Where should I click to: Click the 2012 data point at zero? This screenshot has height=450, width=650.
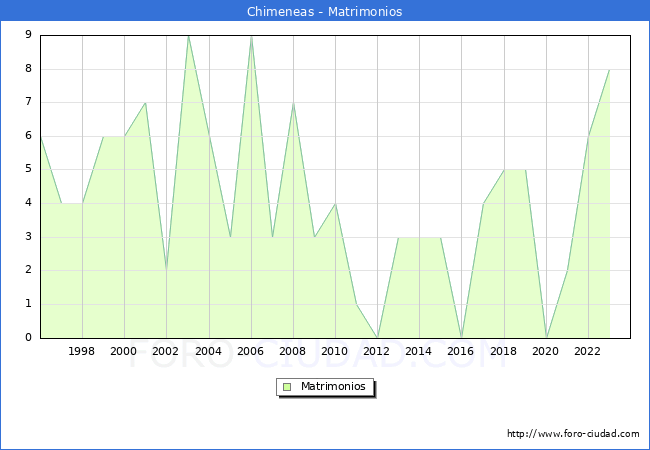click(377, 337)
